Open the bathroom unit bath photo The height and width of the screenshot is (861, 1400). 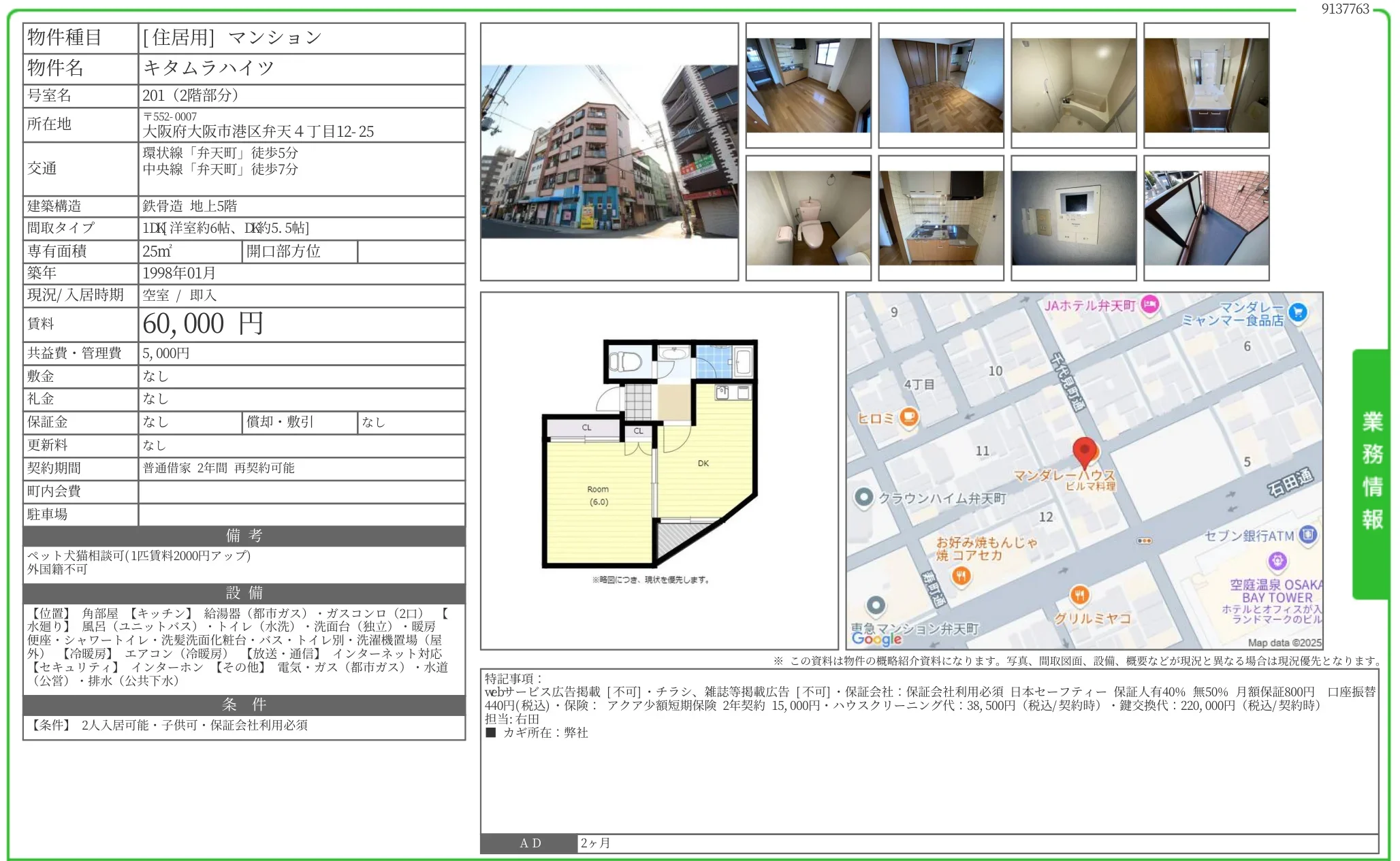1073,85
